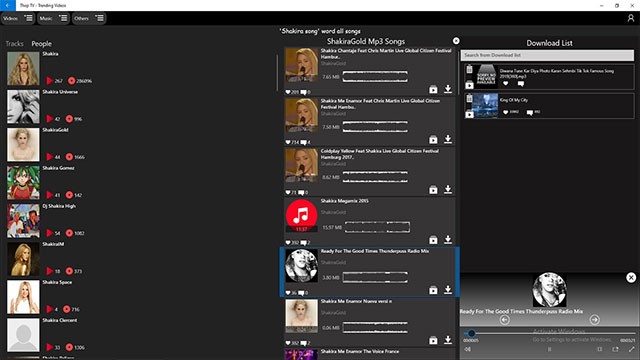Like the Shakira Chantaje song heart icon
The image size is (640, 360).
[288, 92]
